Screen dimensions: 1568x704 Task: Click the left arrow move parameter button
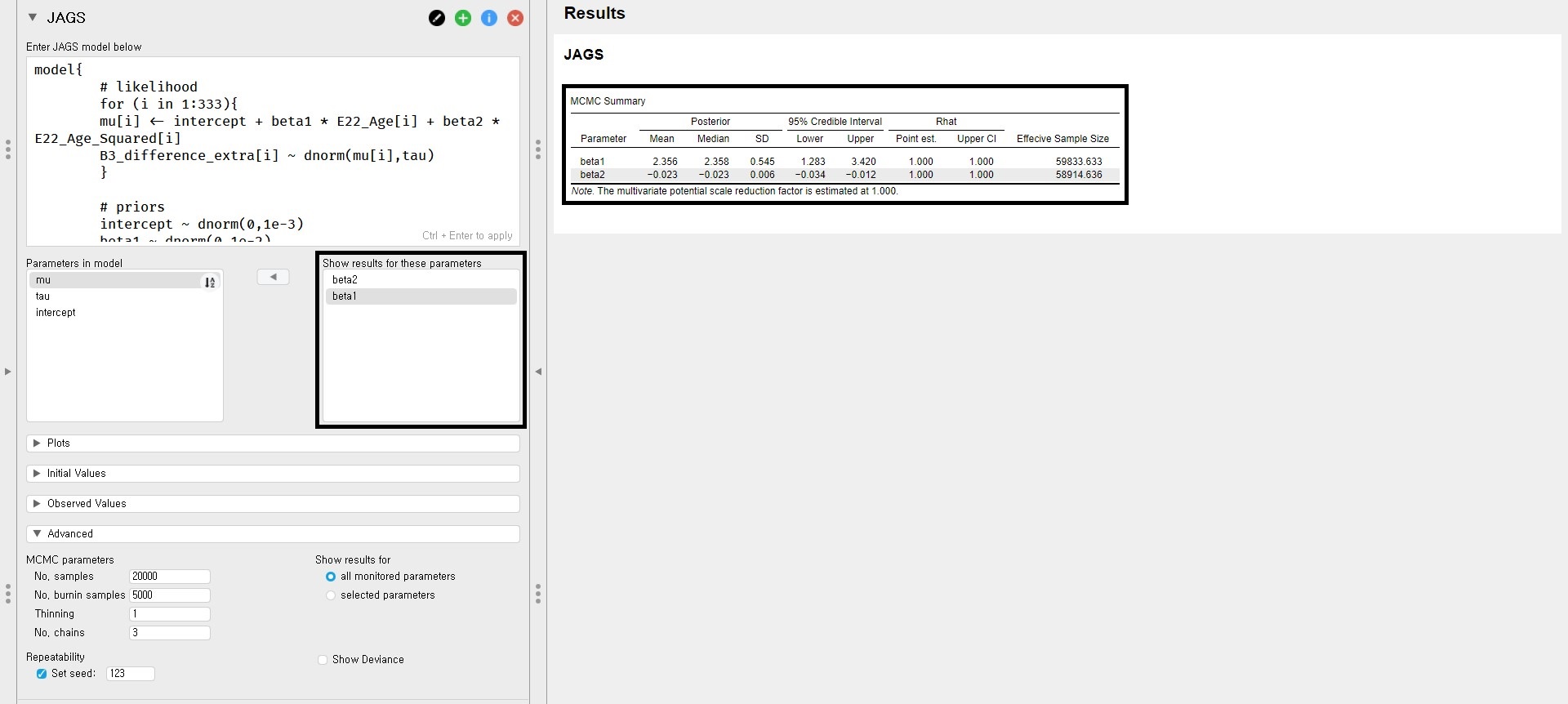click(273, 277)
